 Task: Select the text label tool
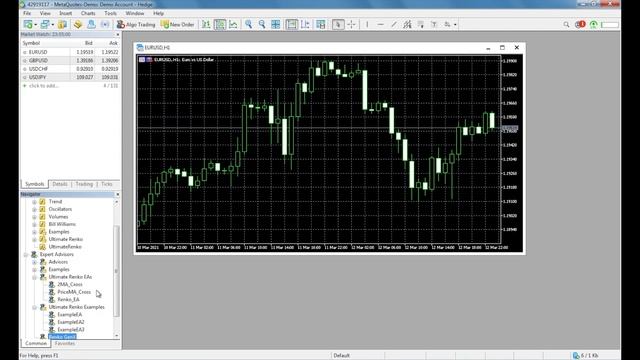coord(434,24)
